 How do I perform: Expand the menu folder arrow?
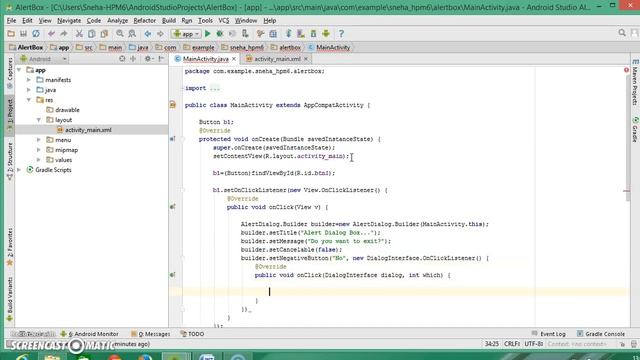[39, 140]
